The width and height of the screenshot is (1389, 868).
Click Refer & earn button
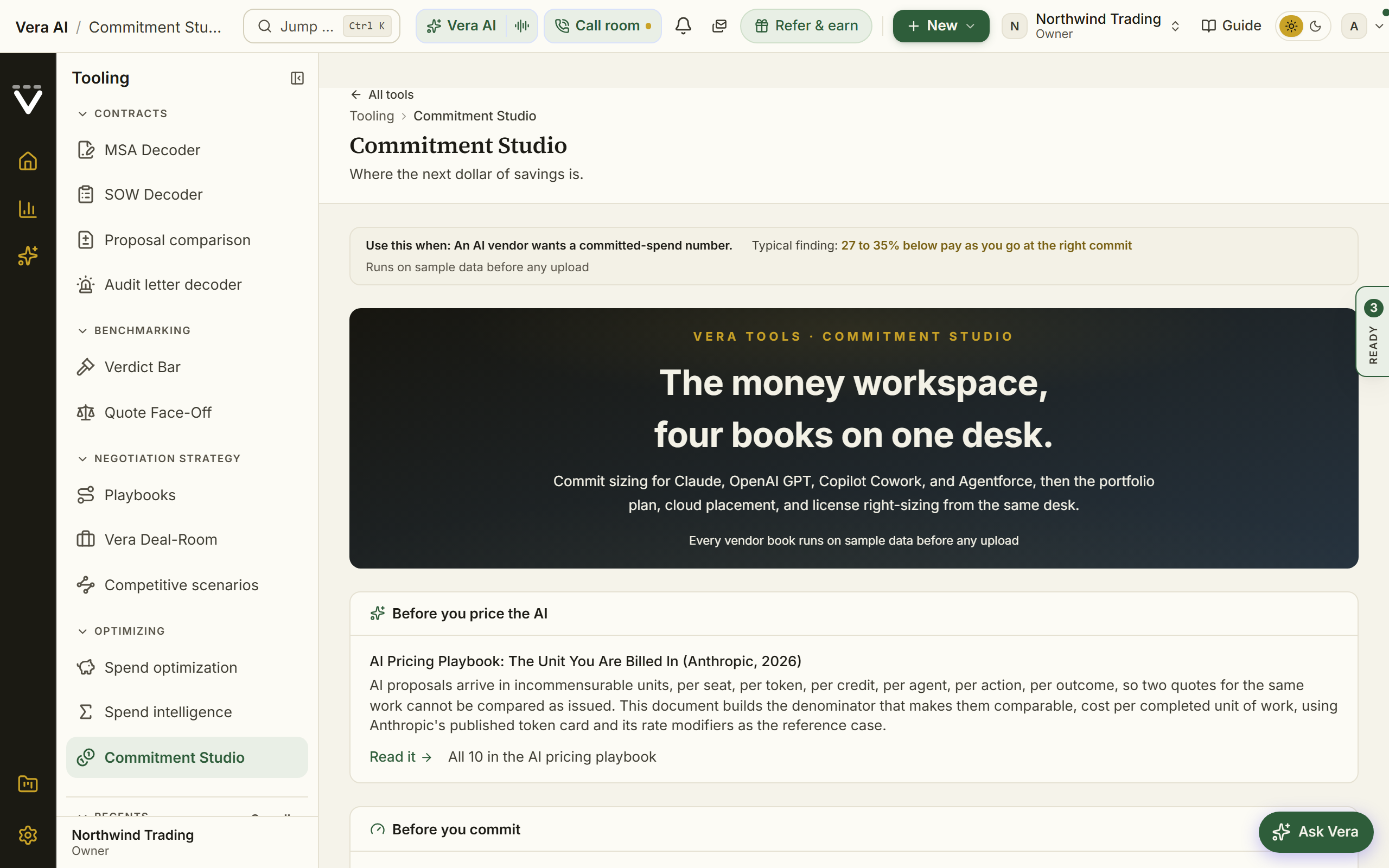[x=806, y=26]
